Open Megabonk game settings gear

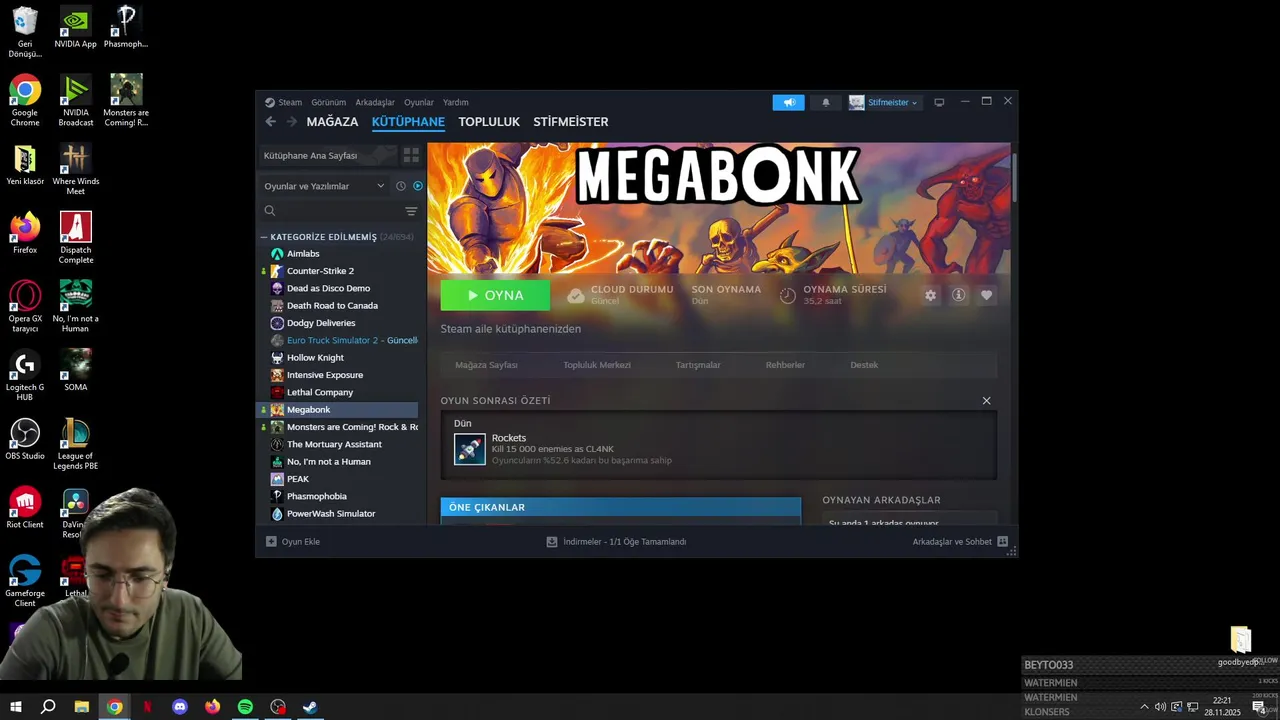931,295
